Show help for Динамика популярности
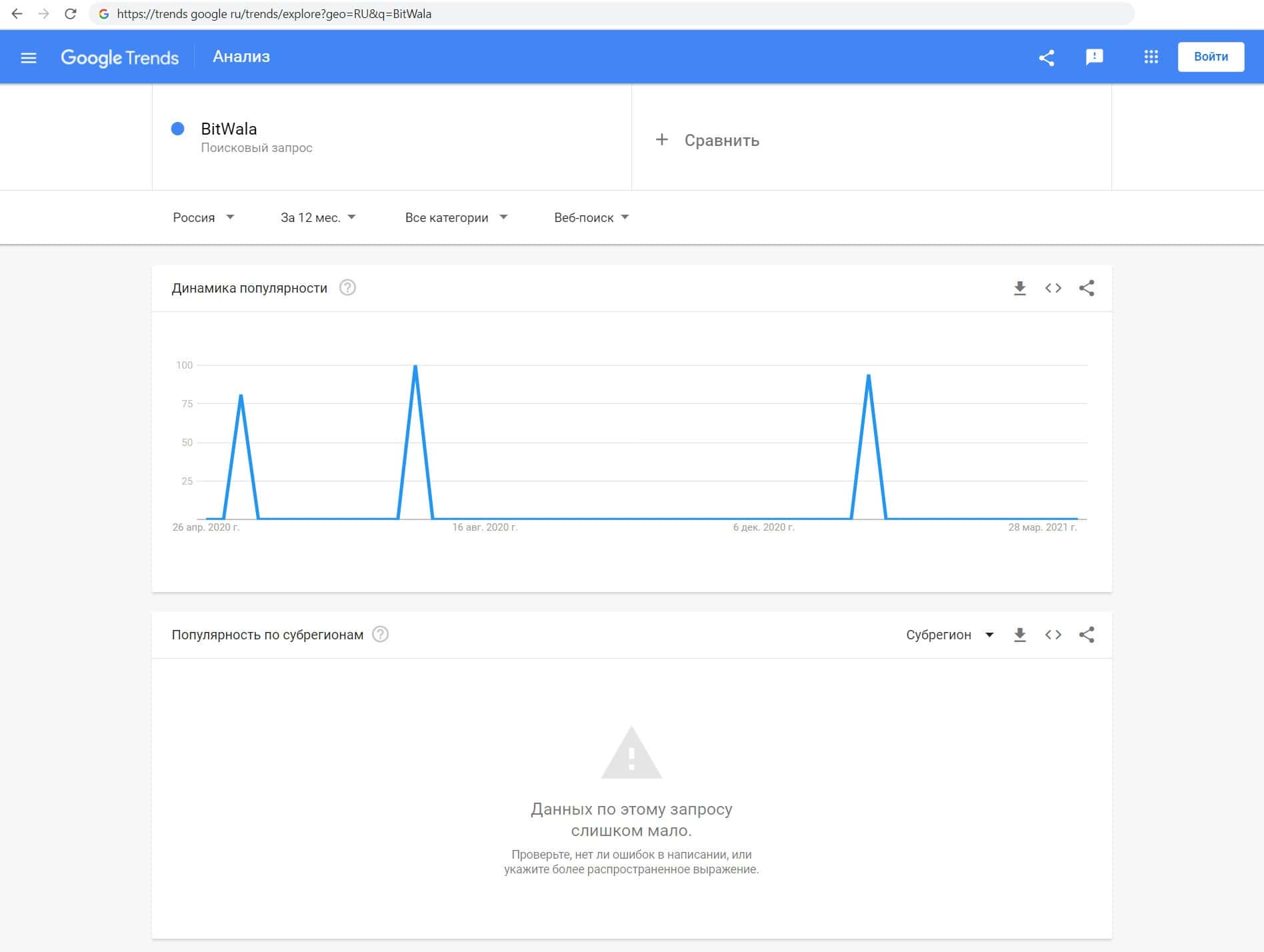Screen dimensions: 1264x952 coord(347,287)
